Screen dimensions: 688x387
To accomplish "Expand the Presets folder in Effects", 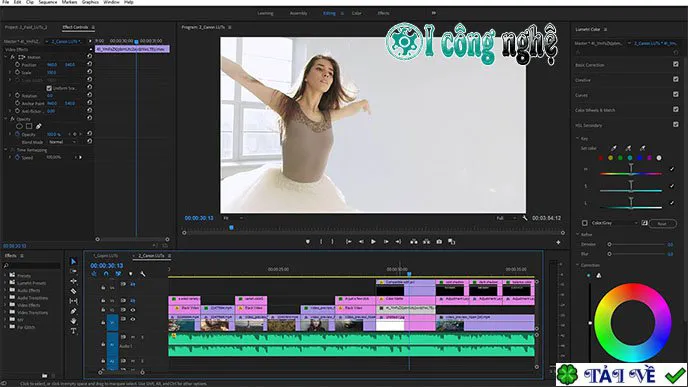I will point(6,276).
